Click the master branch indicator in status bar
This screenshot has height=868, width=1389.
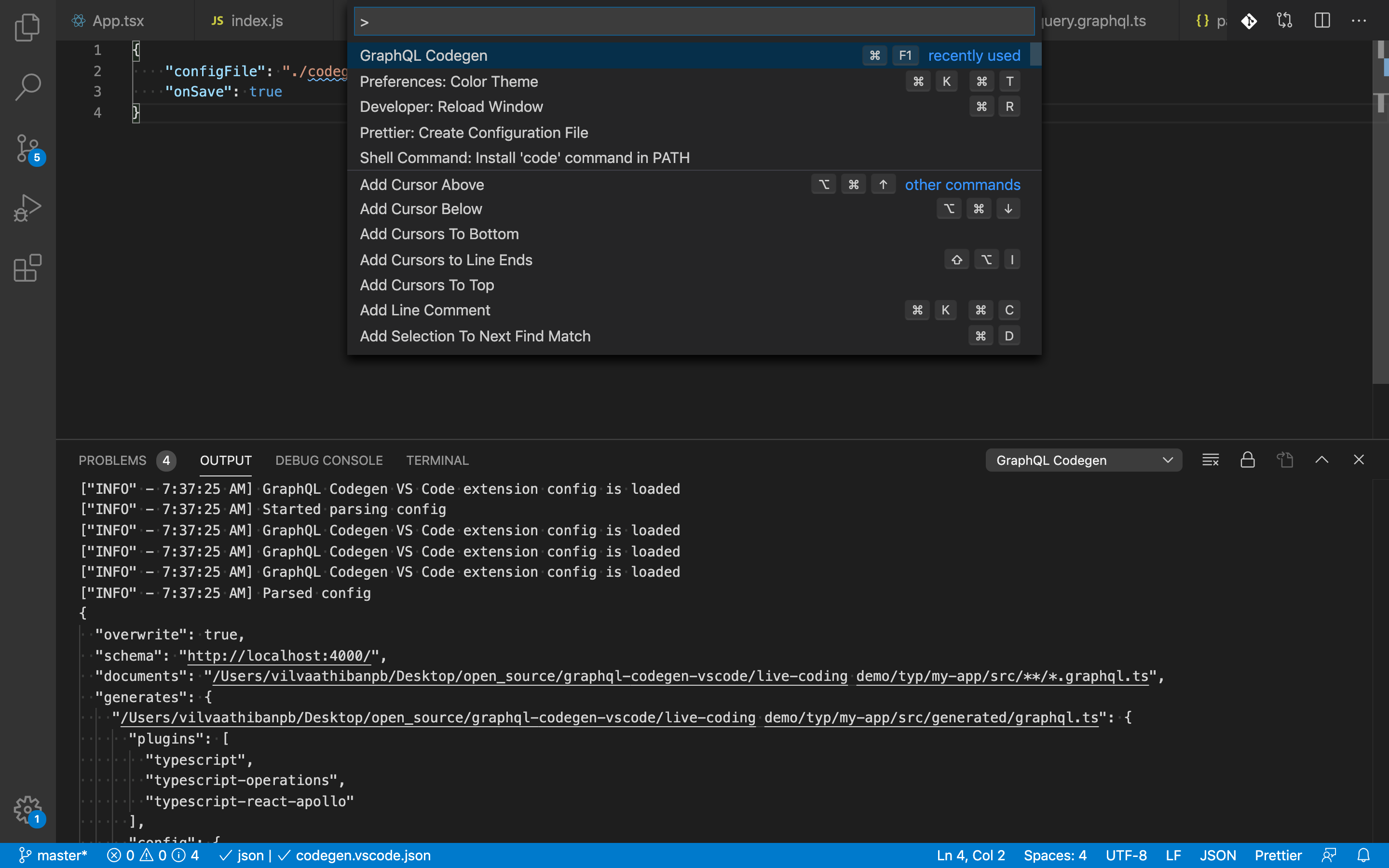pyautogui.click(x=54, y=855)
